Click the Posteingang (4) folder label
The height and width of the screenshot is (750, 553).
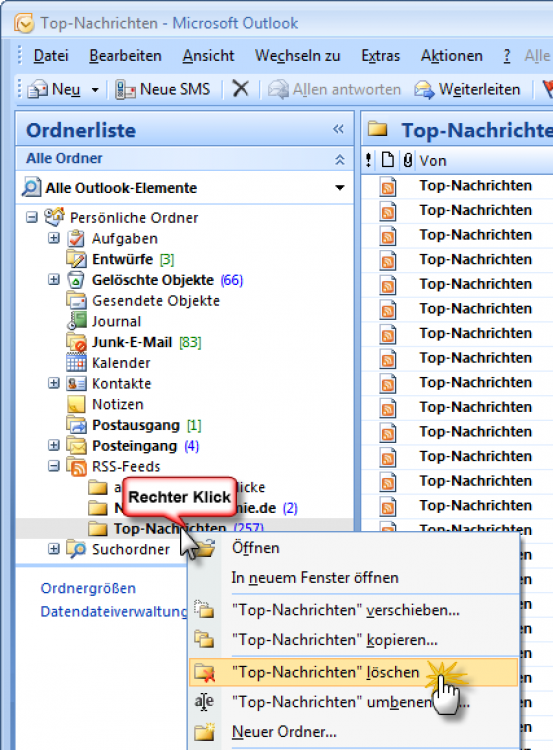pos(145,446)
